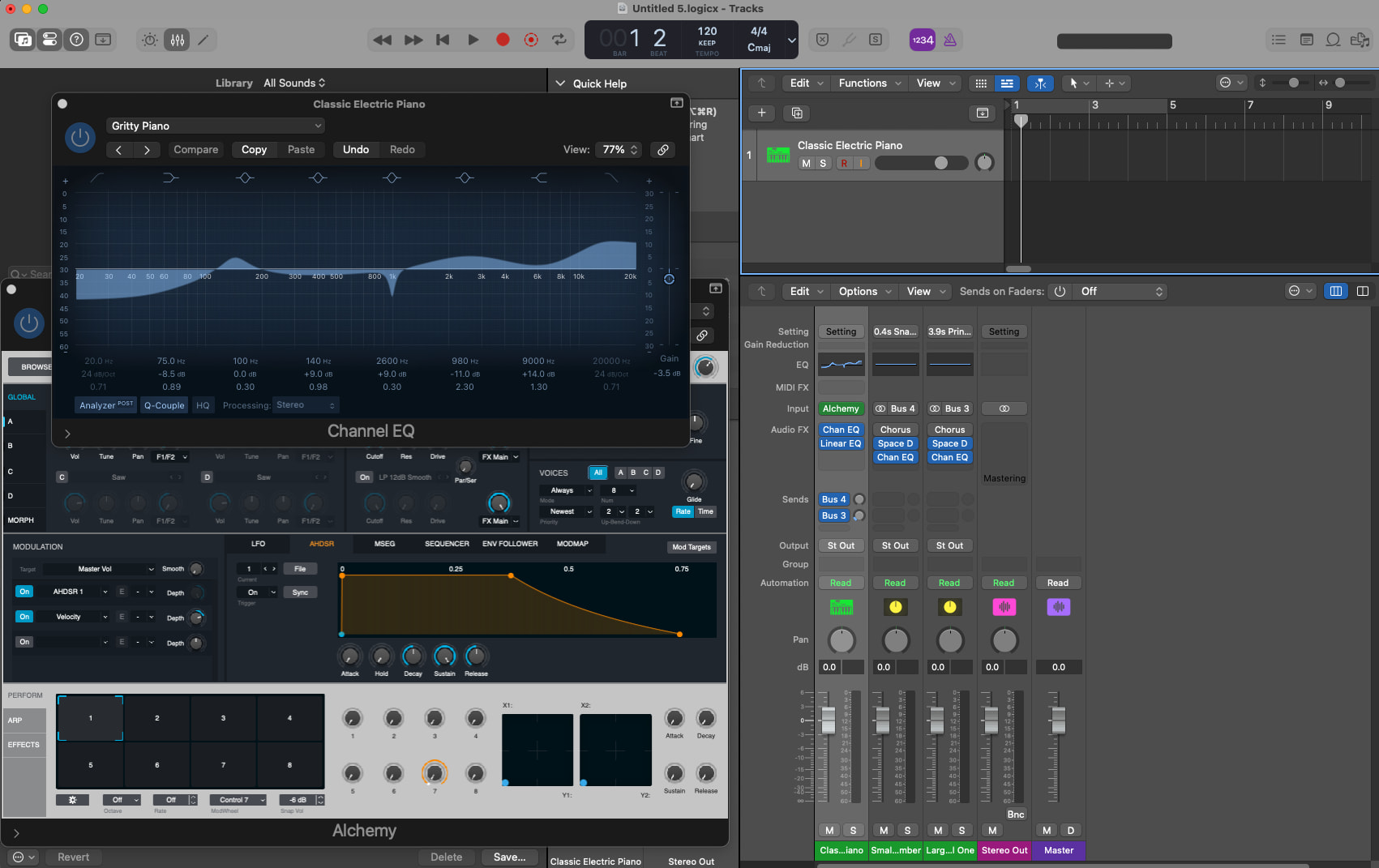Click the Add Track plus button

(x=761, y=113)
